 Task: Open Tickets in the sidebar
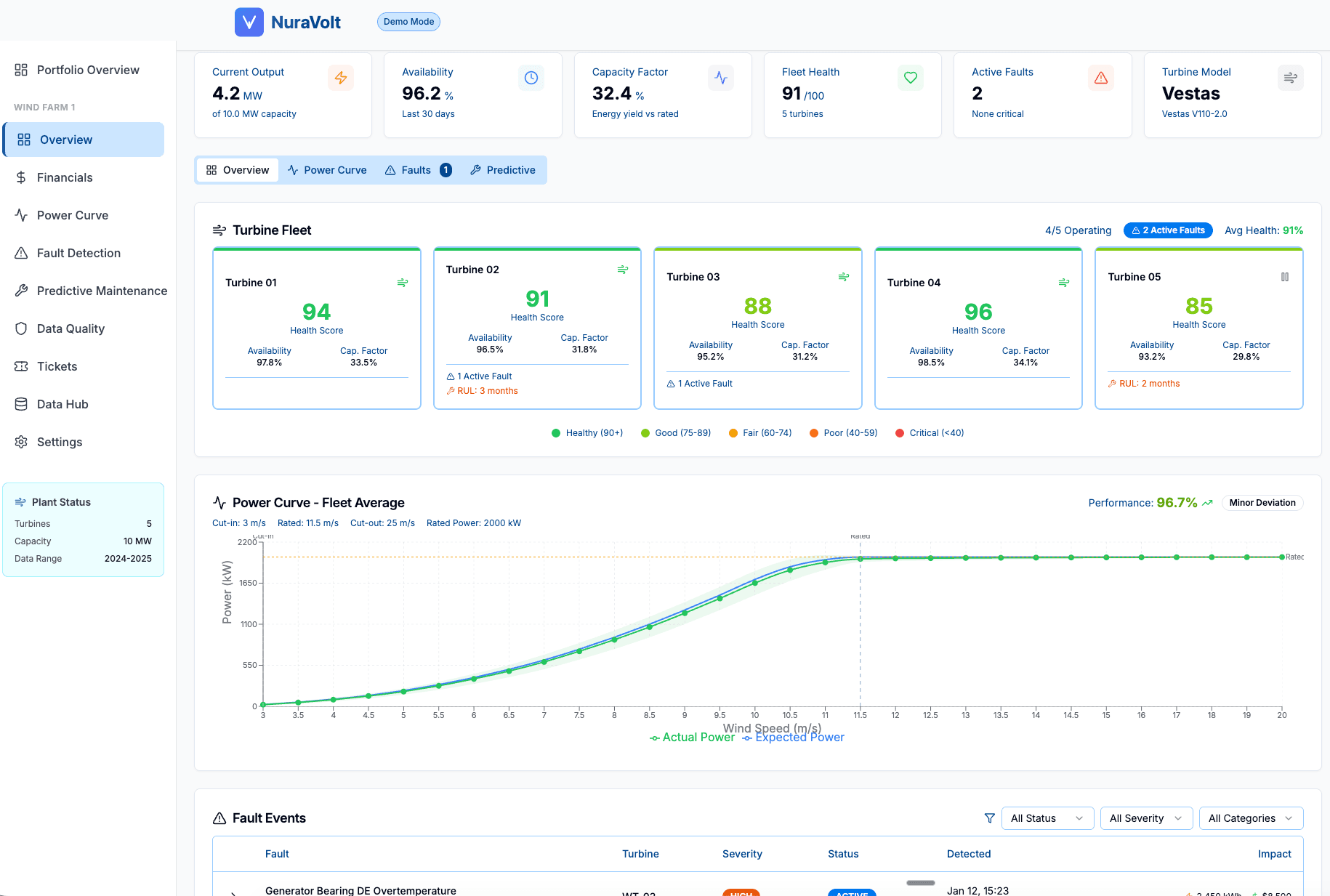point(84,366)
